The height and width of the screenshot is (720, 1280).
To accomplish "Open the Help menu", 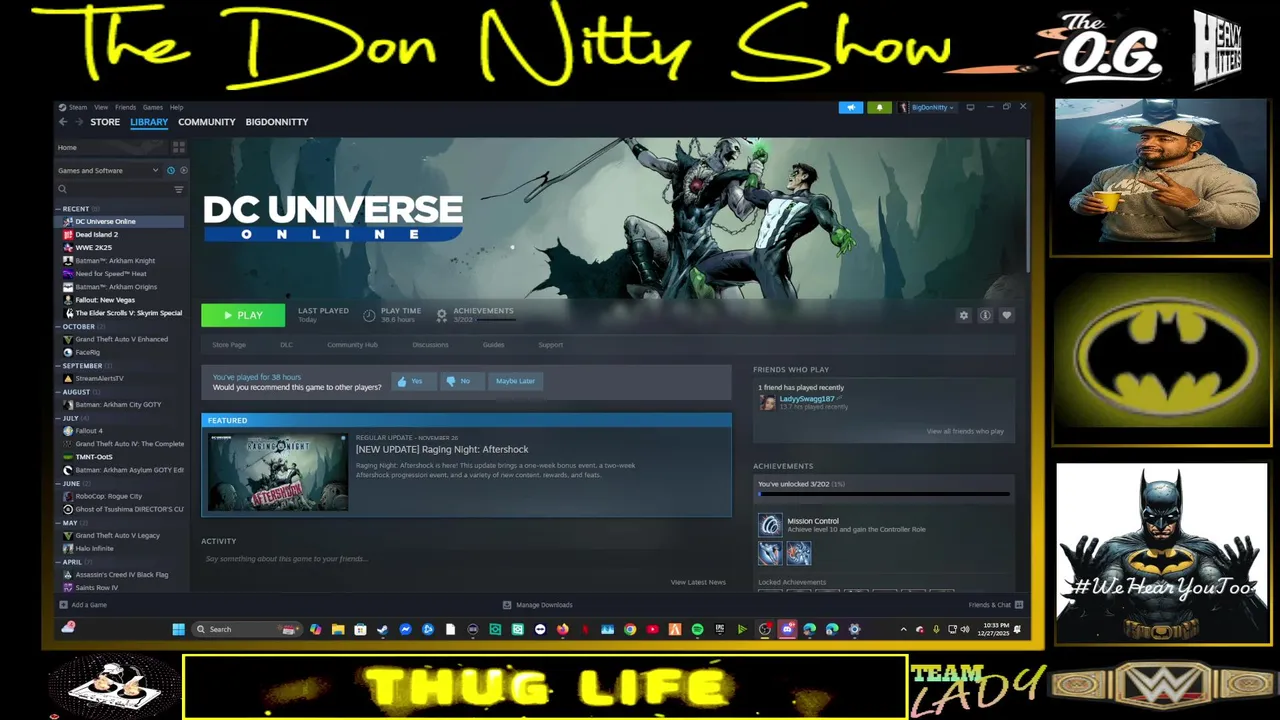I will [x=176, y=107].
